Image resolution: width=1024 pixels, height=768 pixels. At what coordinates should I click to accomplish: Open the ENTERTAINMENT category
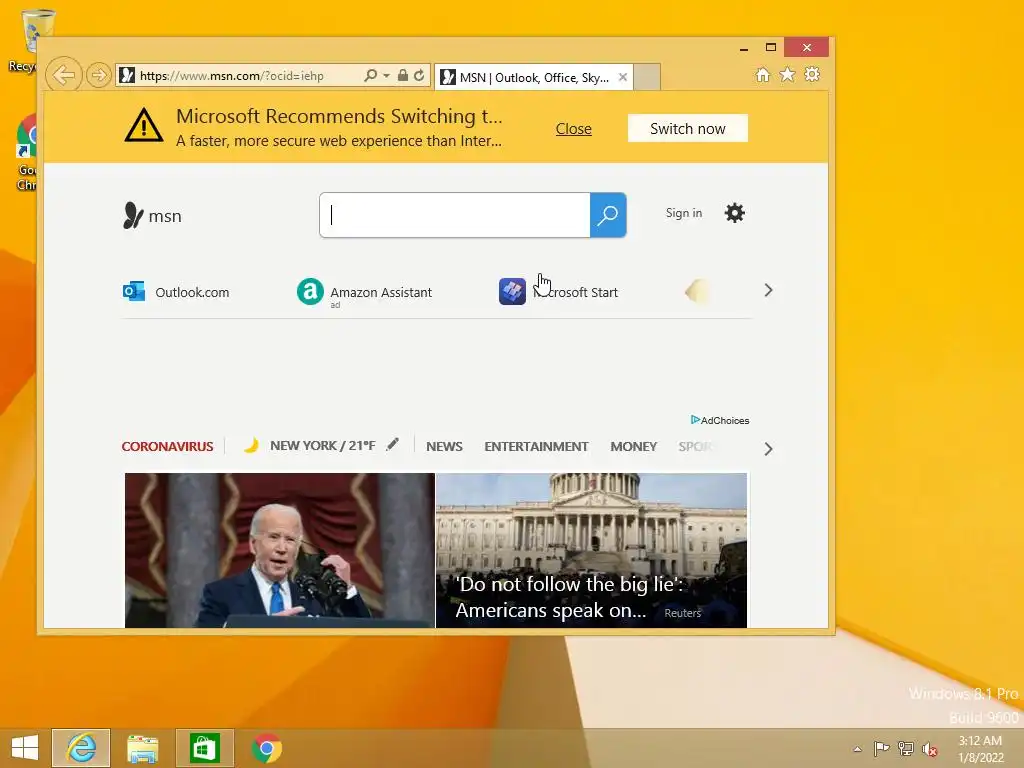536,447
